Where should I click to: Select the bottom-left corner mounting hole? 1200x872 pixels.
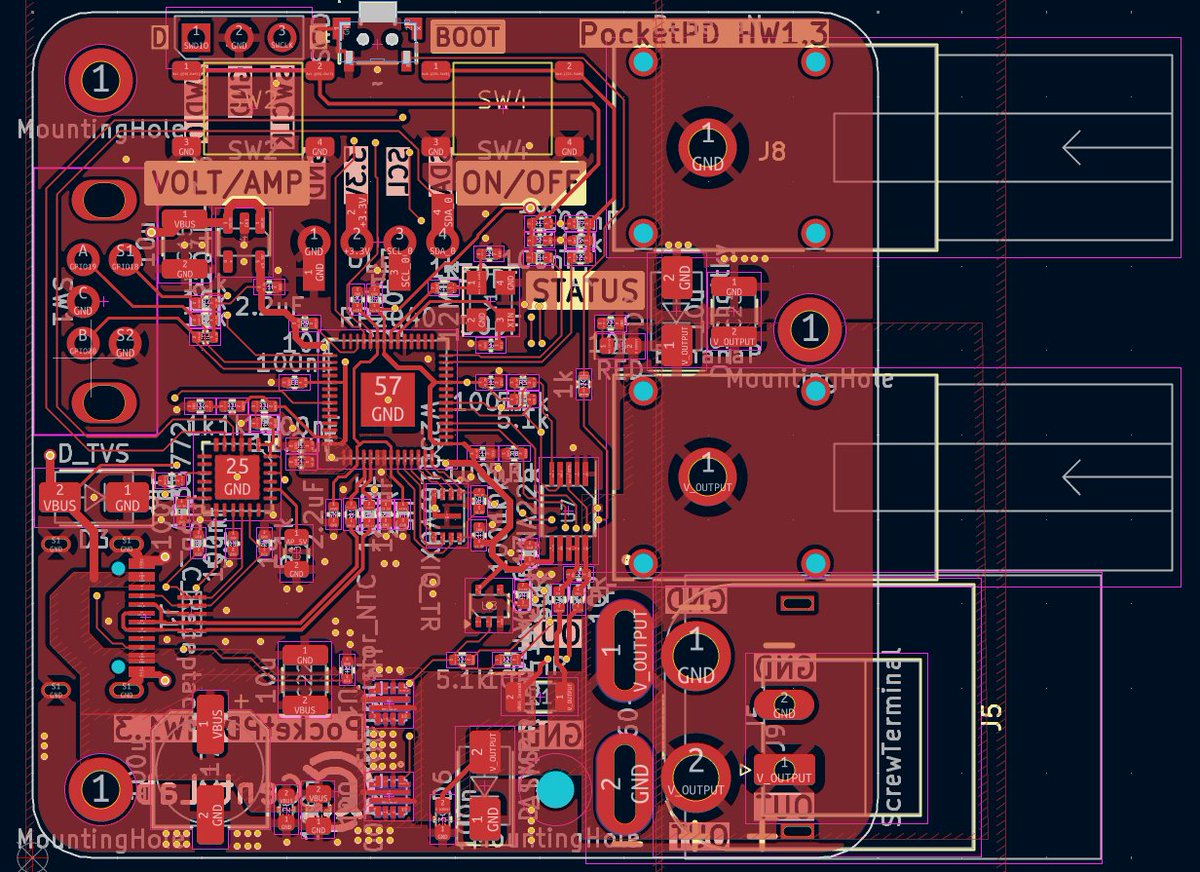[x=100, y=789]
